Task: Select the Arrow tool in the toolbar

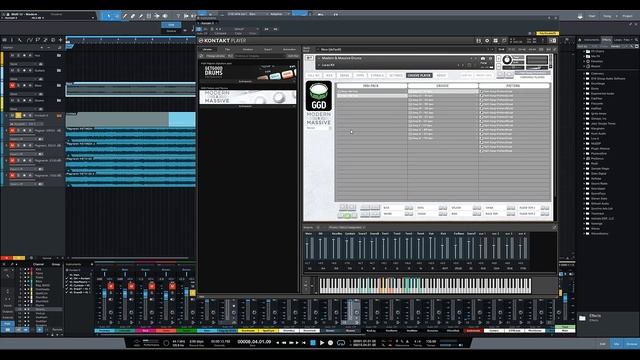Action: [109, 16]
